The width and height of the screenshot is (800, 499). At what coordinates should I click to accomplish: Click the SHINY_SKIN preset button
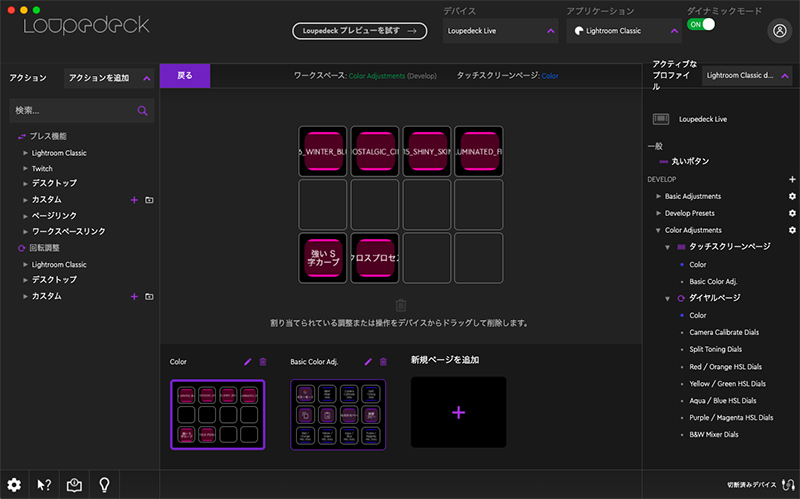tap(427, 152)
